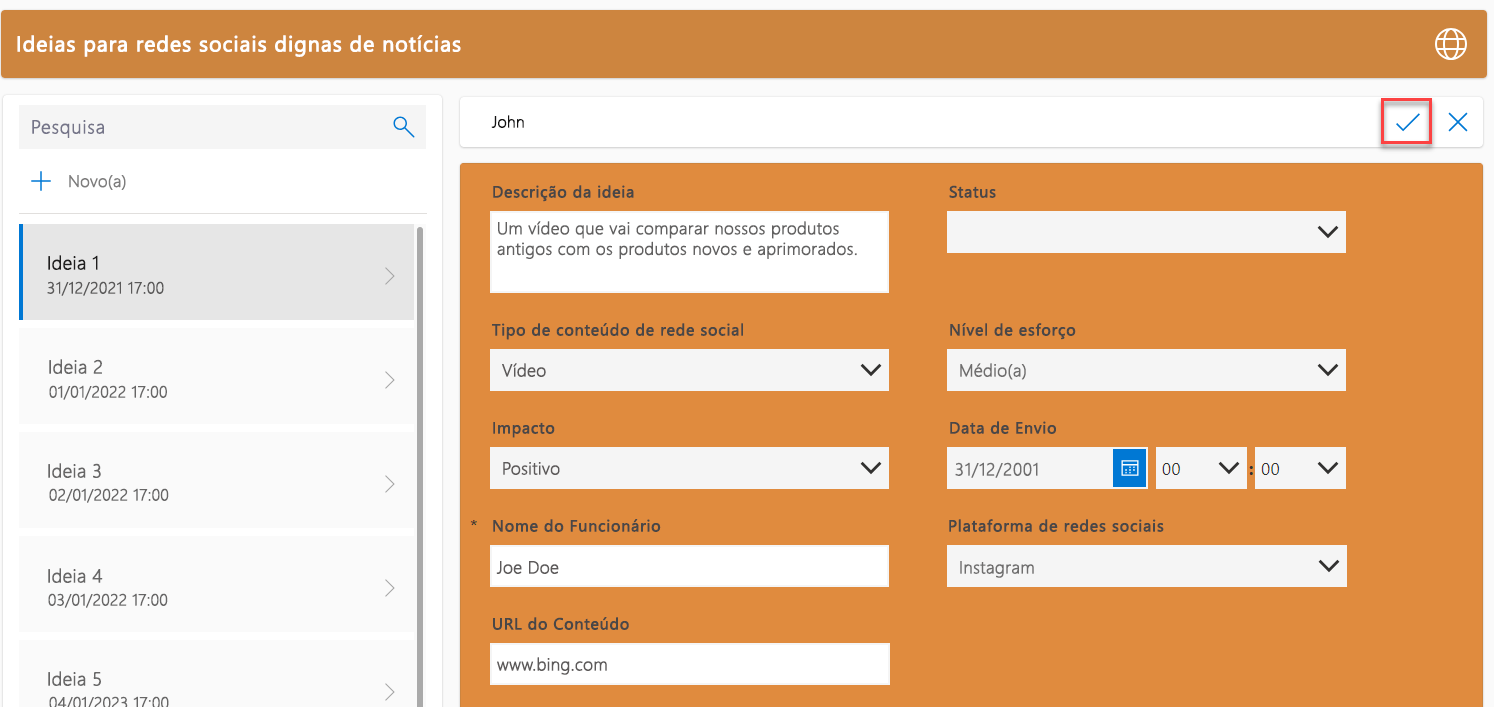The height and width of the screenshot is (707, 1494).
Task: Click the Novo(a) button text
Action: [97, 181]
